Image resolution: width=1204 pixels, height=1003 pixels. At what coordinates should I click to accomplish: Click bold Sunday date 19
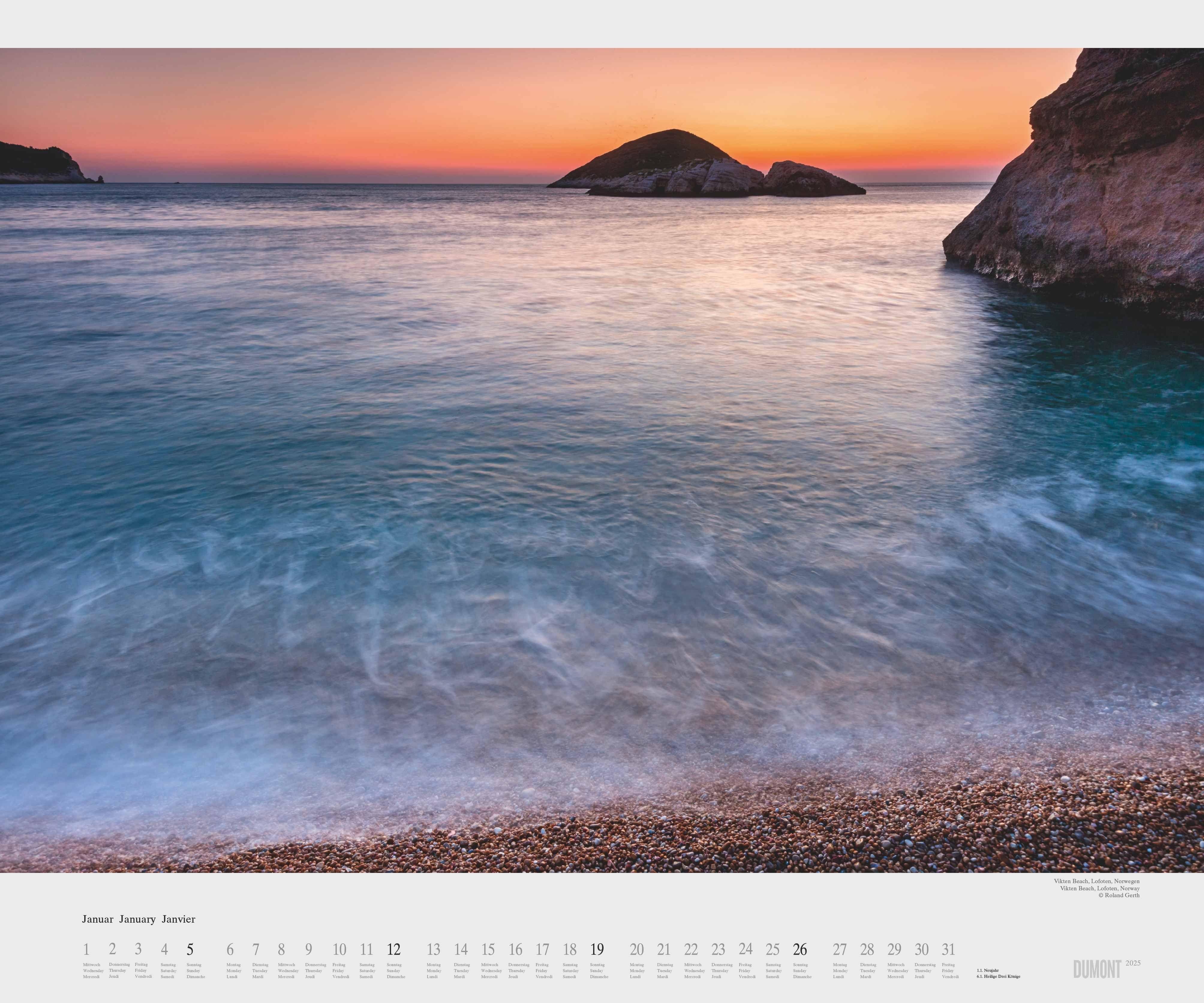(597, 950)
